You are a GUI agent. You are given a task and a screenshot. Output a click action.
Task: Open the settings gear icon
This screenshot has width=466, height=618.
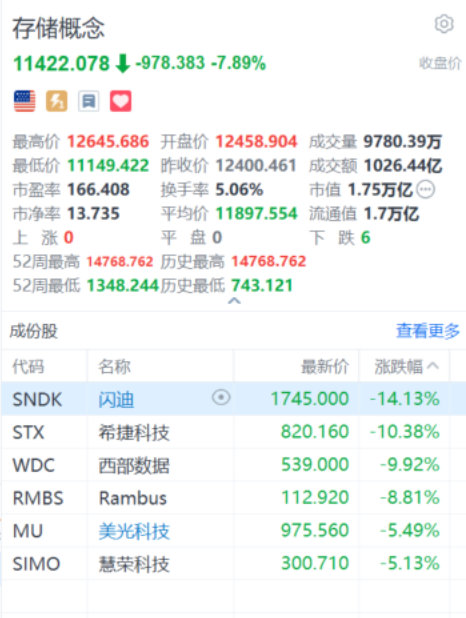(444, 24)
